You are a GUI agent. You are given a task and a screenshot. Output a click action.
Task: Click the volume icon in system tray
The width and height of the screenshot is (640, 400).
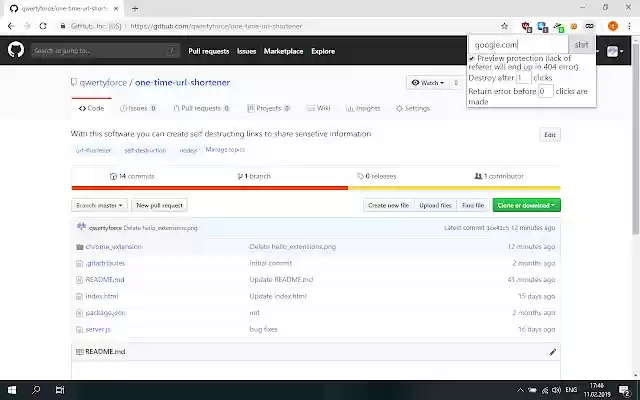tap(556, 390)
